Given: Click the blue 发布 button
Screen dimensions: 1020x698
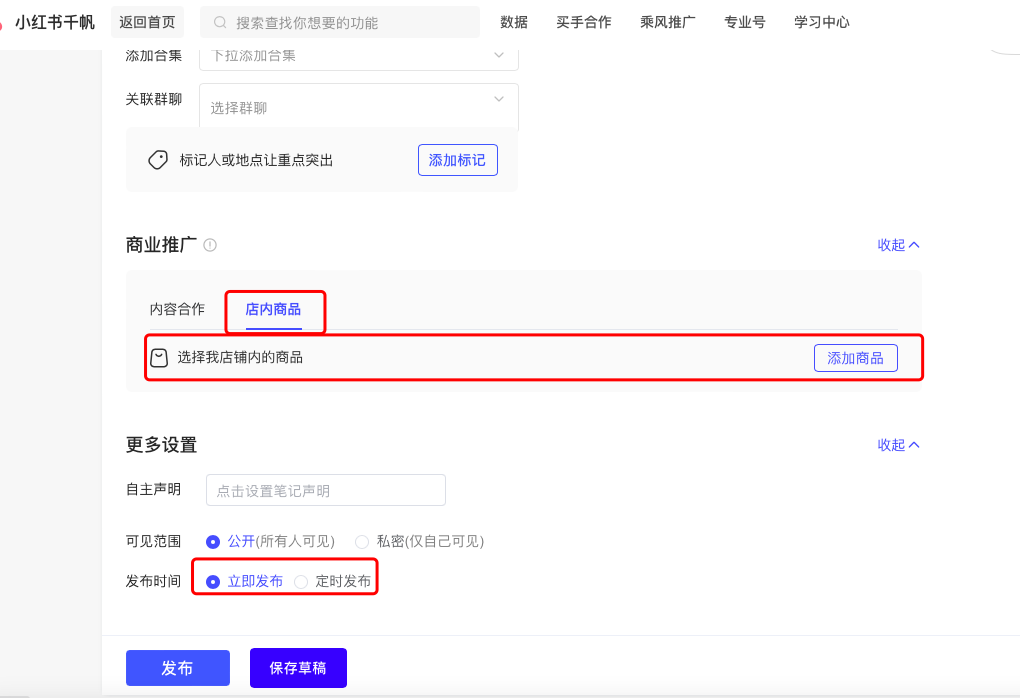Looking at the screenshot, I should pyautogui.click(x=178, y=668).
